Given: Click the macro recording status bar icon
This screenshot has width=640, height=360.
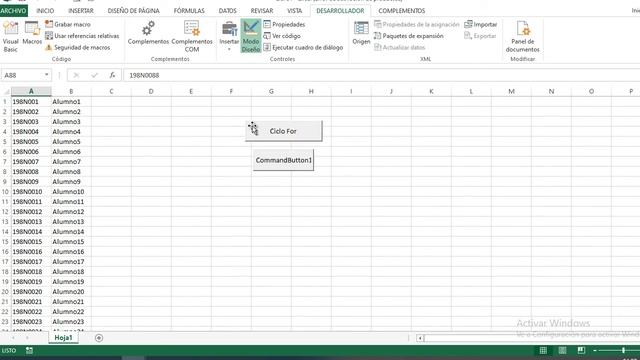Looking at the screenshot, I should pyautogui.click(x=29, y=350).
